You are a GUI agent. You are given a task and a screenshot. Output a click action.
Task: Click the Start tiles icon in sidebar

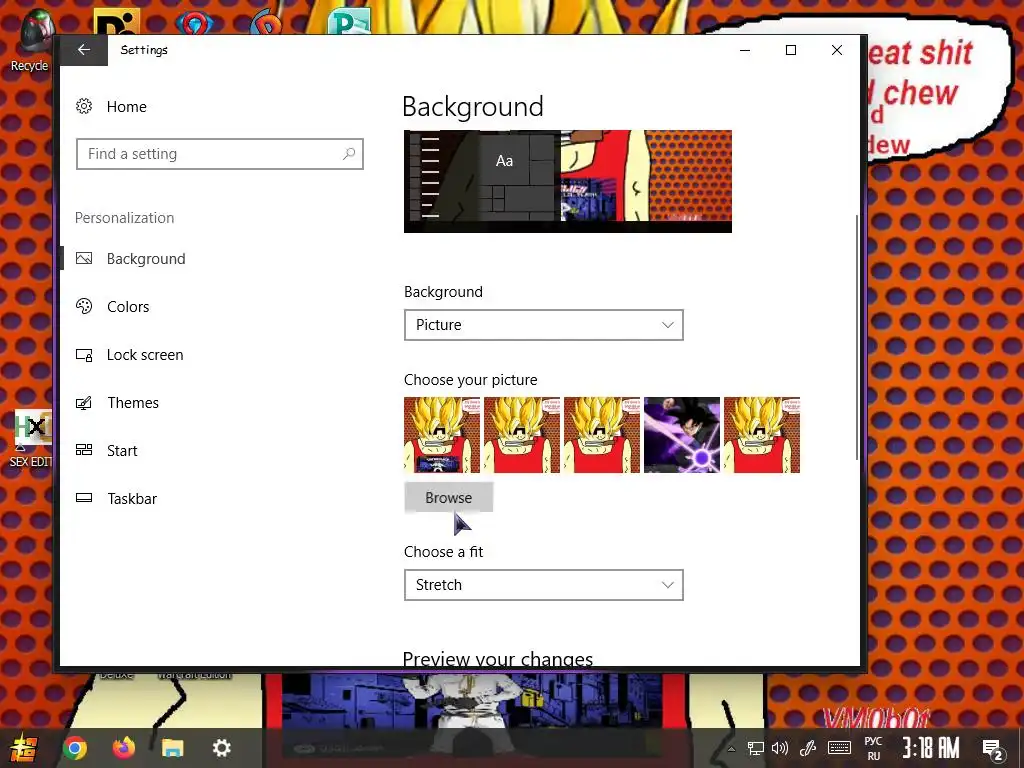coord(84,450)
